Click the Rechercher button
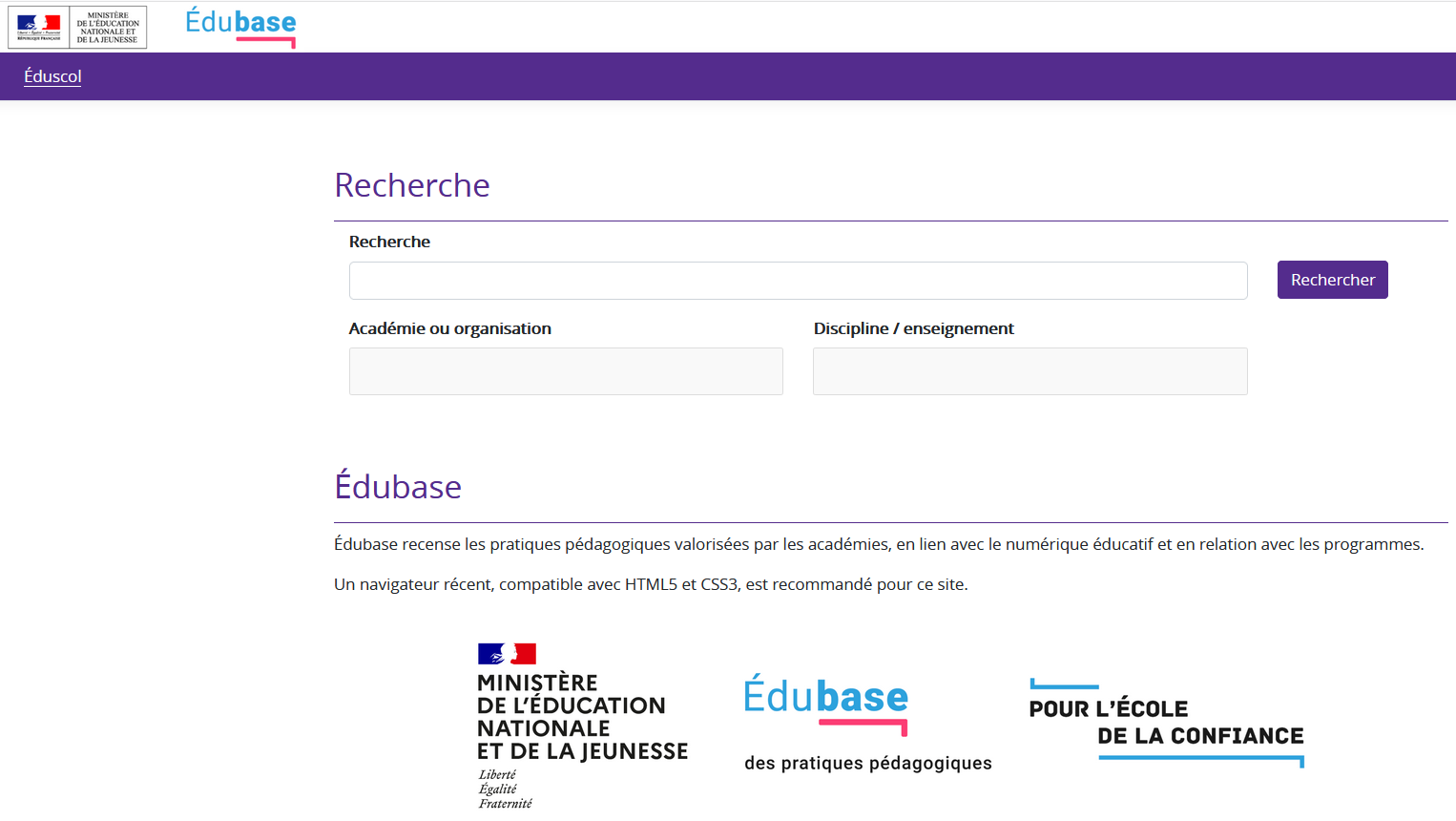This screenshot has width=1456, height=821. click(x=1332, y=280)
